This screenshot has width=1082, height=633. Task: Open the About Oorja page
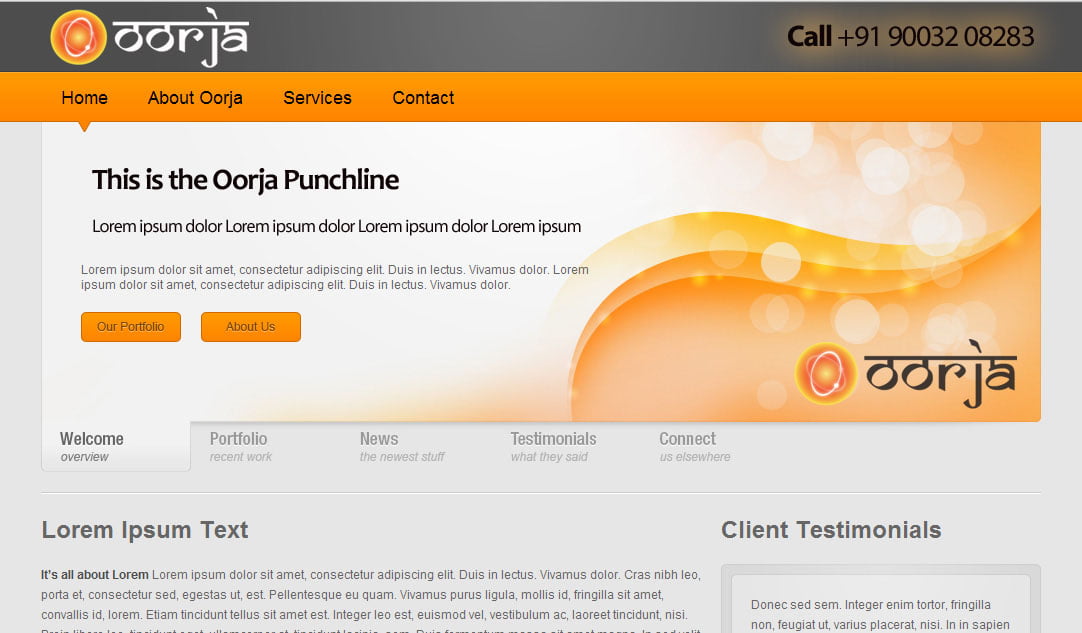pos(195,97)
